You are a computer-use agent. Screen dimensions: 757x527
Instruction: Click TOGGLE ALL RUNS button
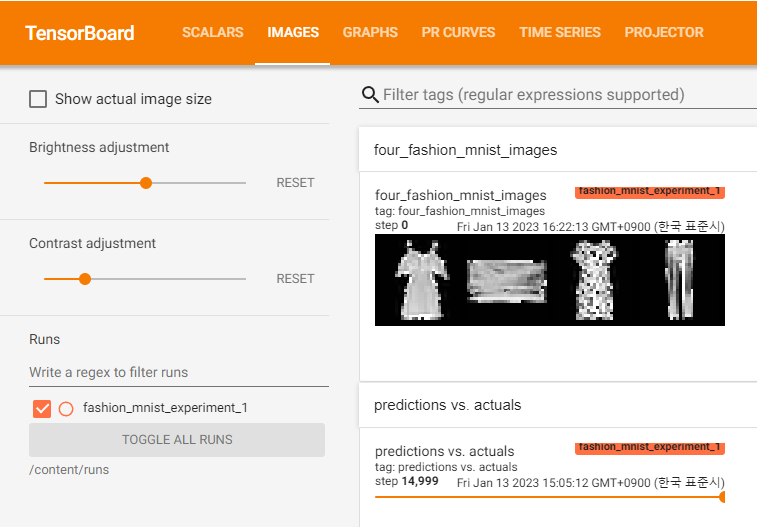[177, 440]
